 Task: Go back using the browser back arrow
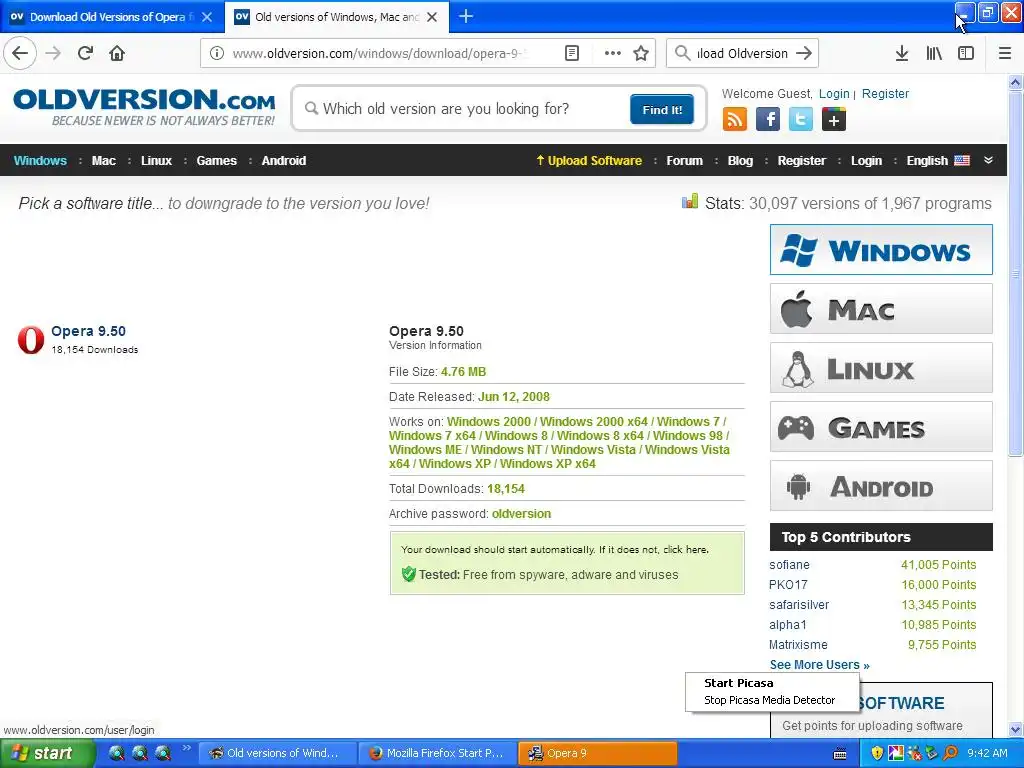pyautogui.click(x=20, y=53)
